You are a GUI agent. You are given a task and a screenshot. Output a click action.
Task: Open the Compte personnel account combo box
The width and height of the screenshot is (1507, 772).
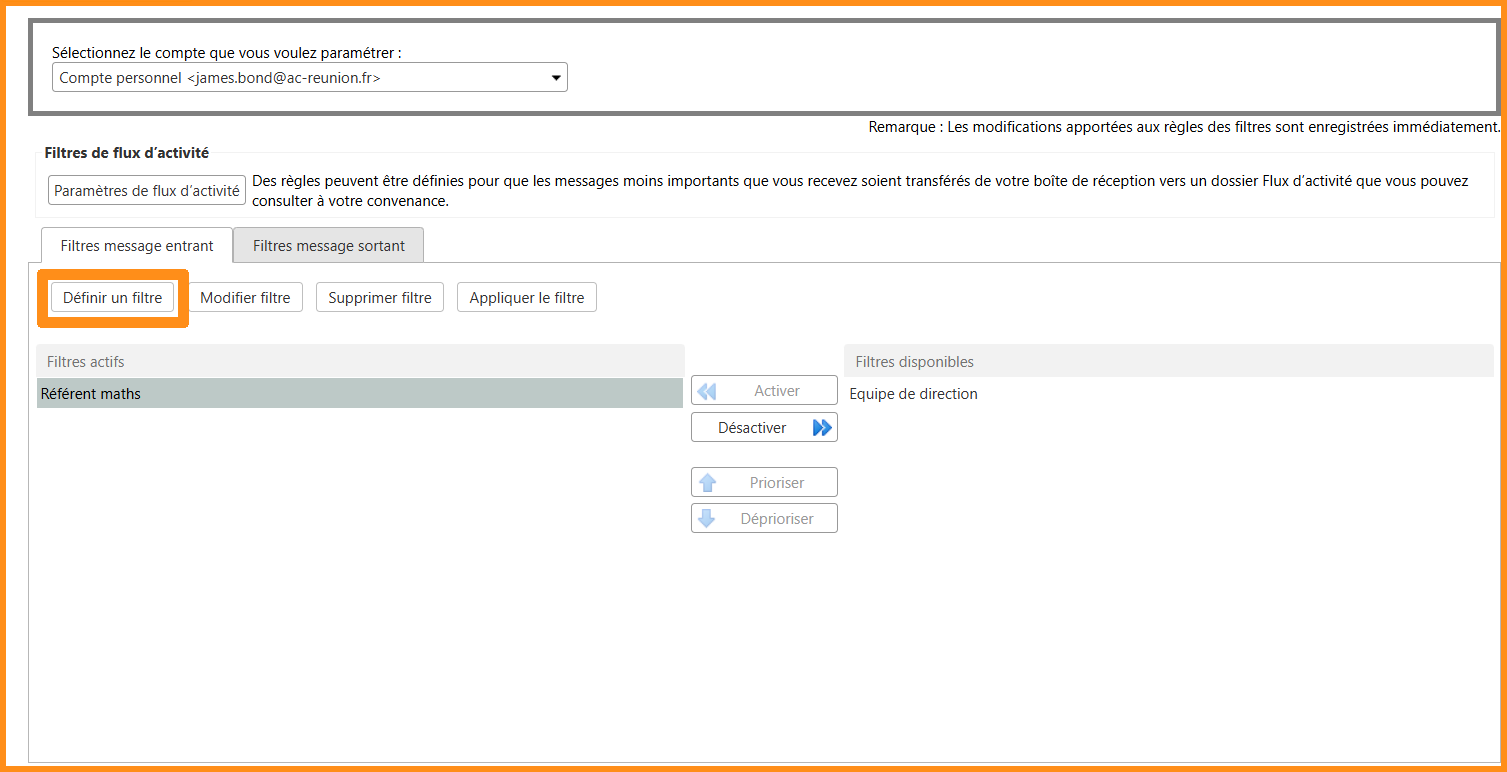click(x=300, y=78)
